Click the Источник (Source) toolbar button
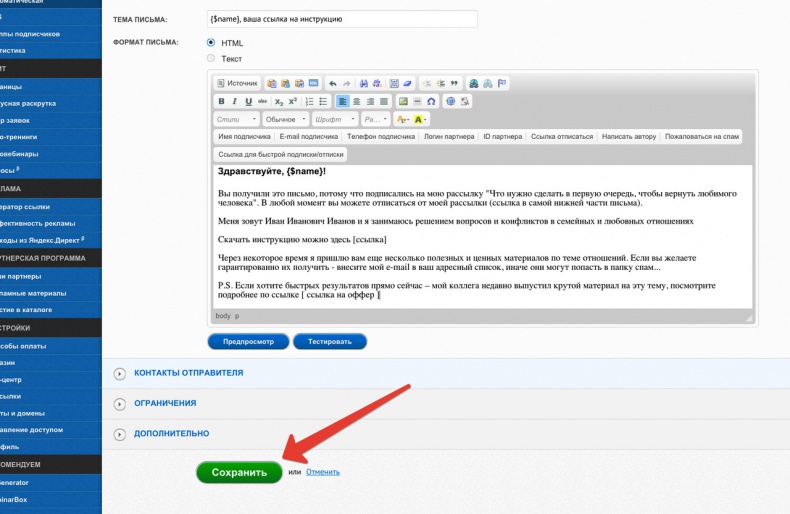The image size is (790, 514). pyautogui.click(x=238, y=83)
